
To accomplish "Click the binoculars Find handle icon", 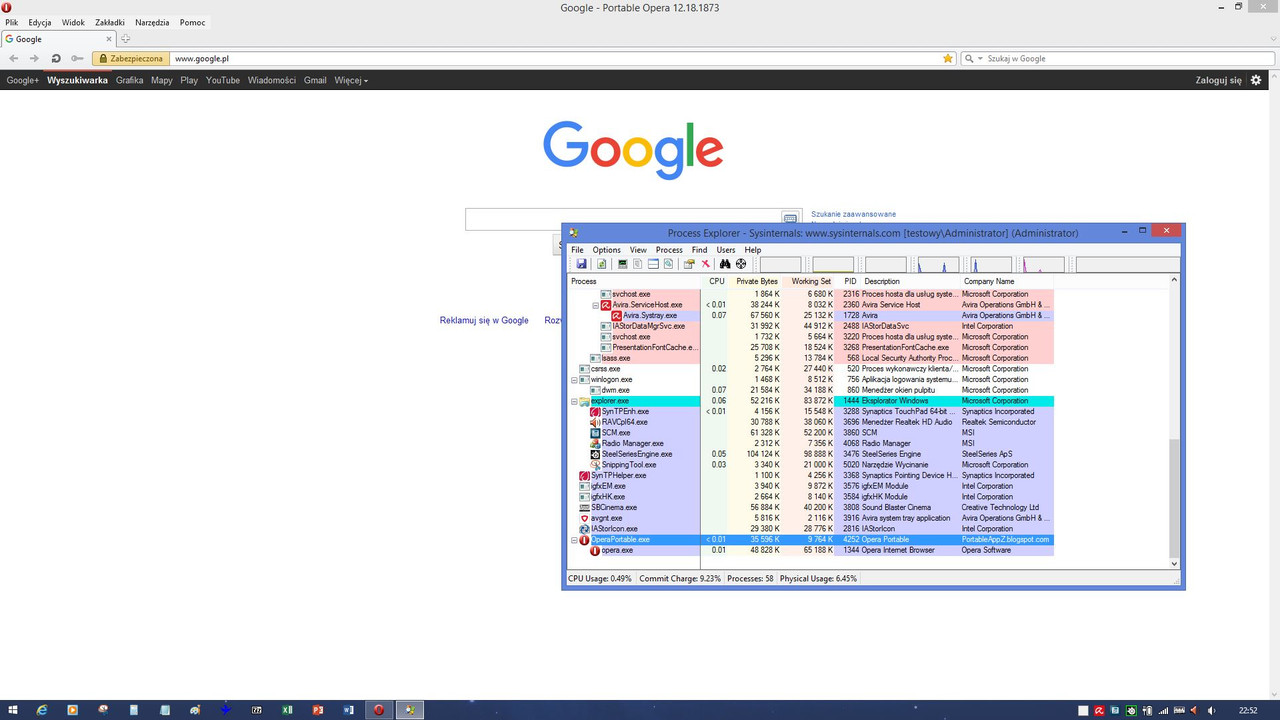I will (726, 264).
